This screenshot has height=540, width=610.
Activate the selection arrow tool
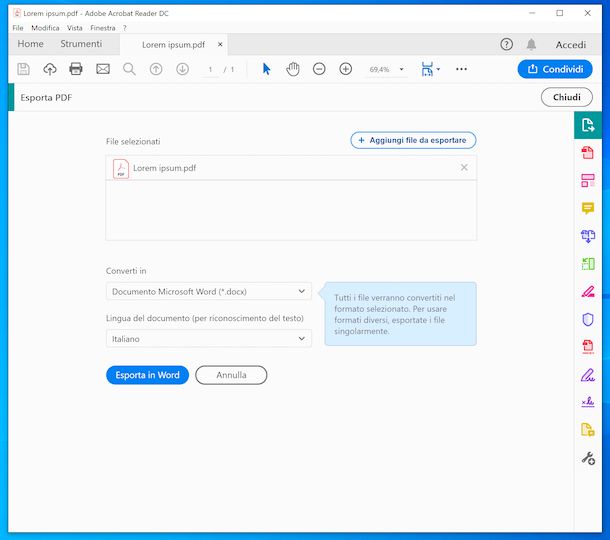pos(266,69)
